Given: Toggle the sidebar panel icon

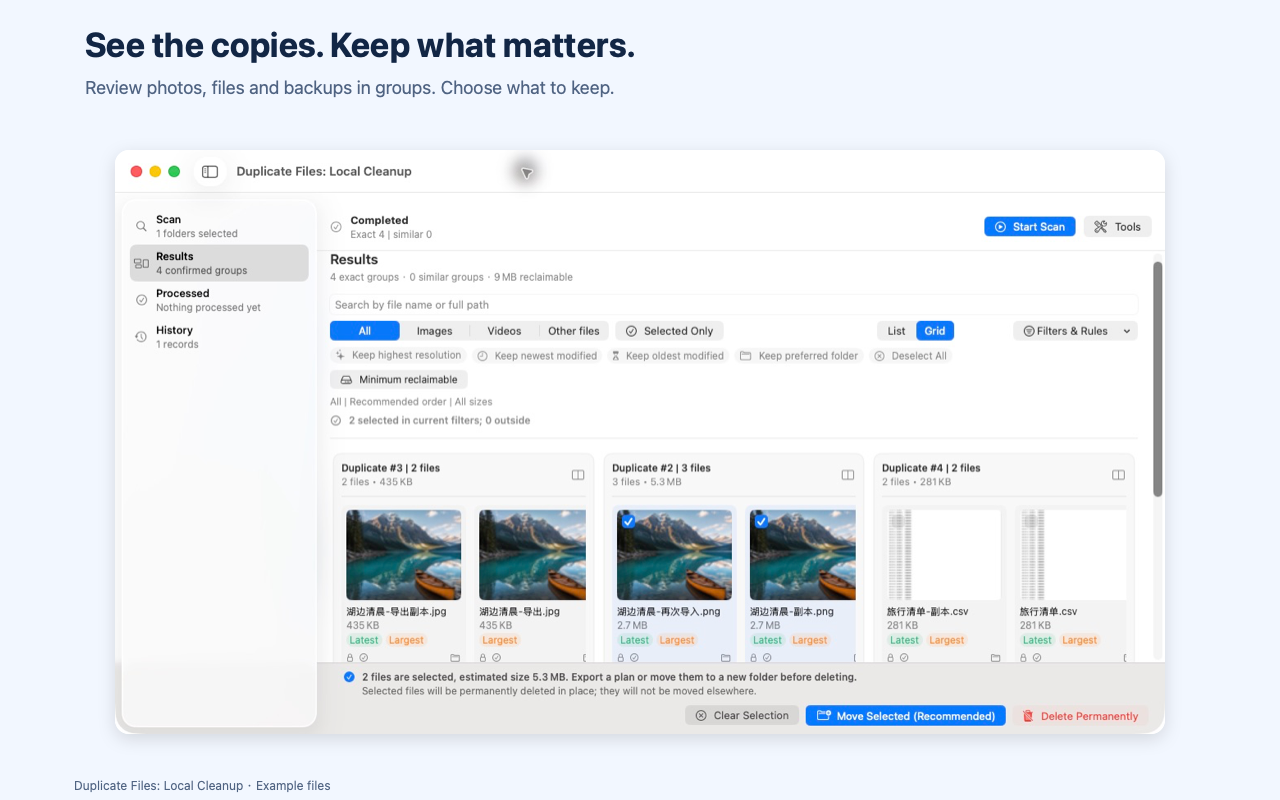Looking at the screenshot, I should point(210,172).
